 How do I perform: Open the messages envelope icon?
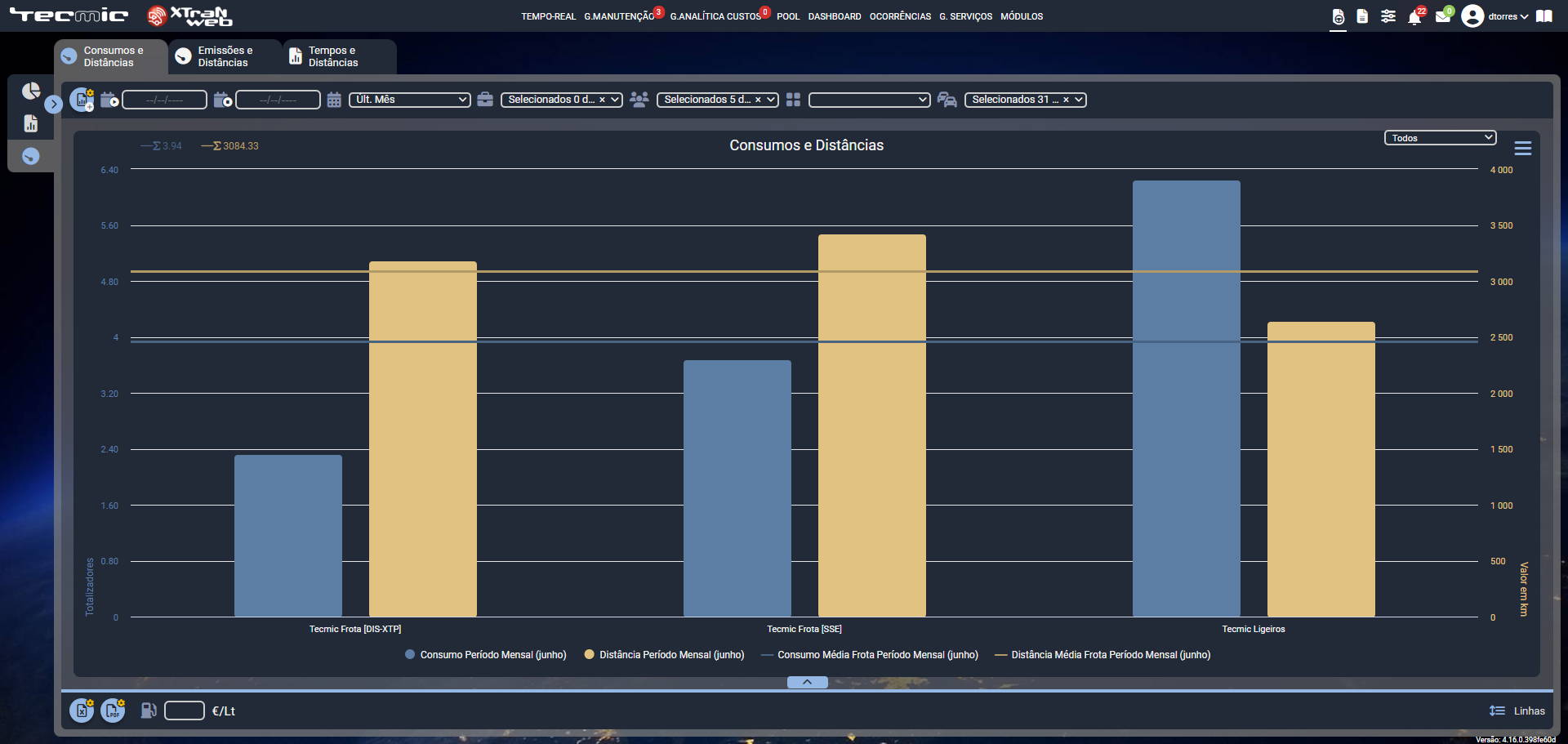pyautogui.click(x=1443, y=16)
